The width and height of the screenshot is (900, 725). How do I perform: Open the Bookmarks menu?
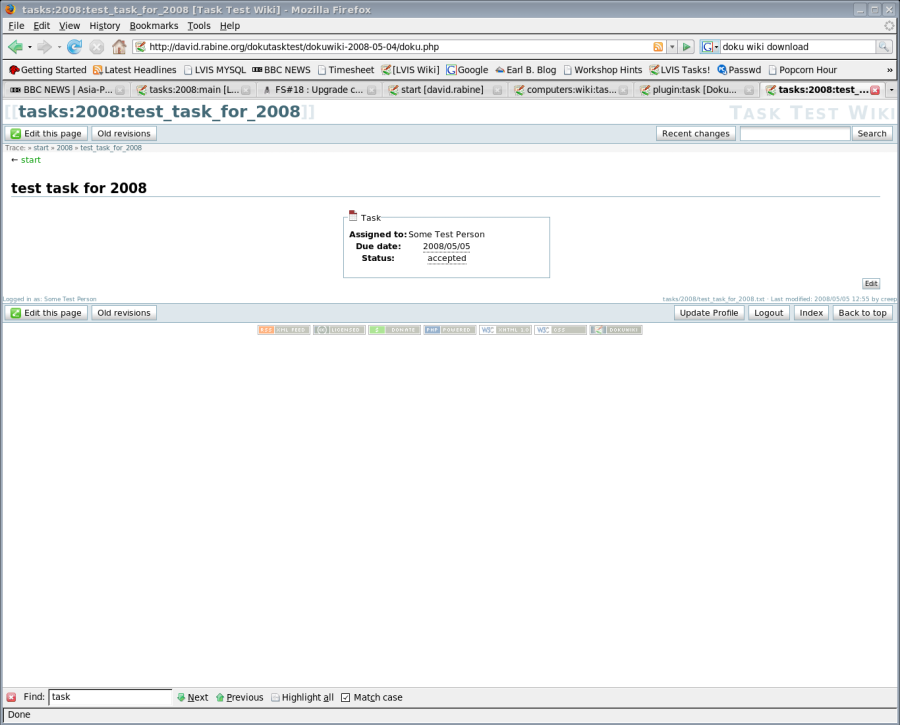click(153, 26)
